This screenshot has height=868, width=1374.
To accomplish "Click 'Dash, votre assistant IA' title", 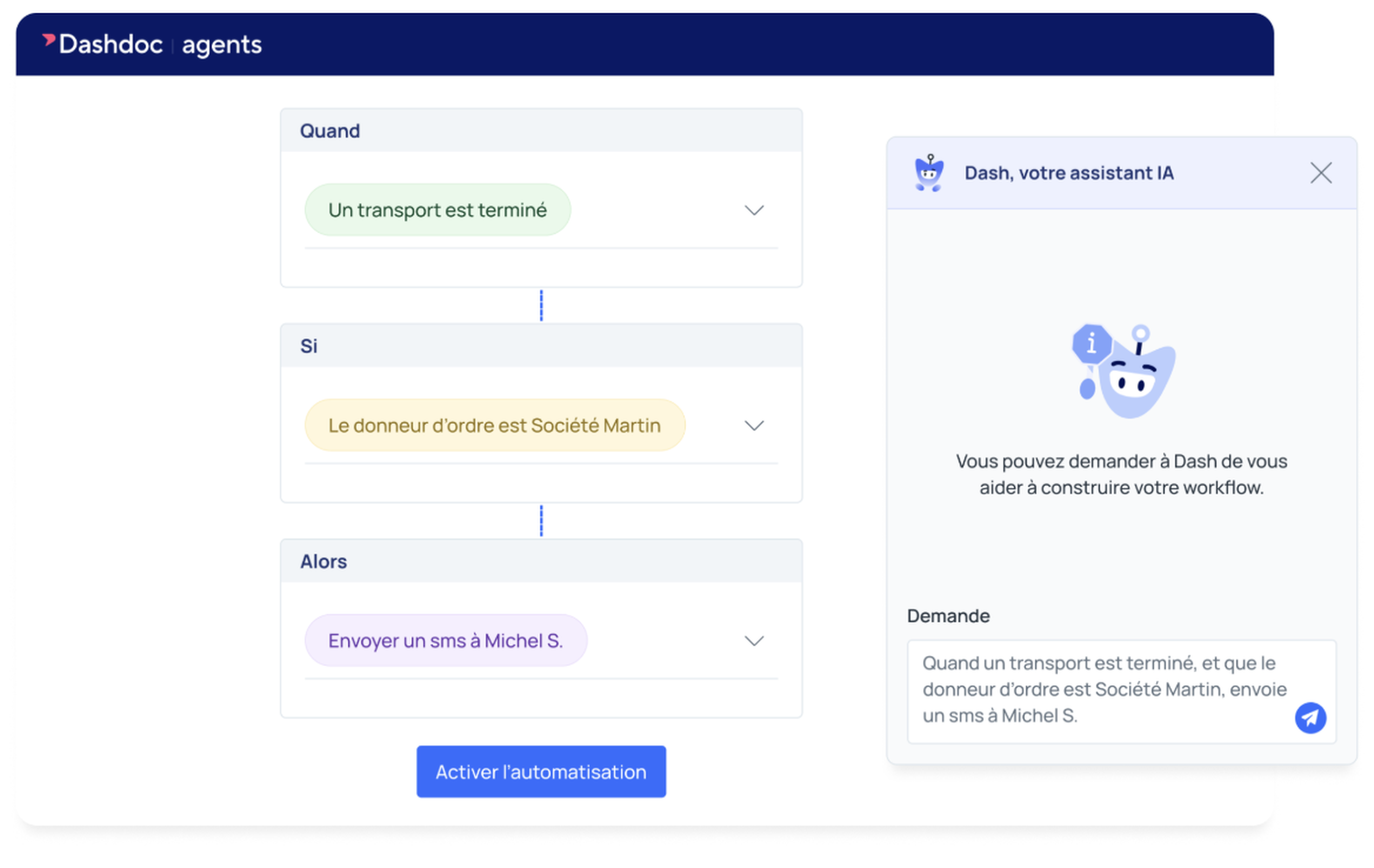I will 1069,173.
